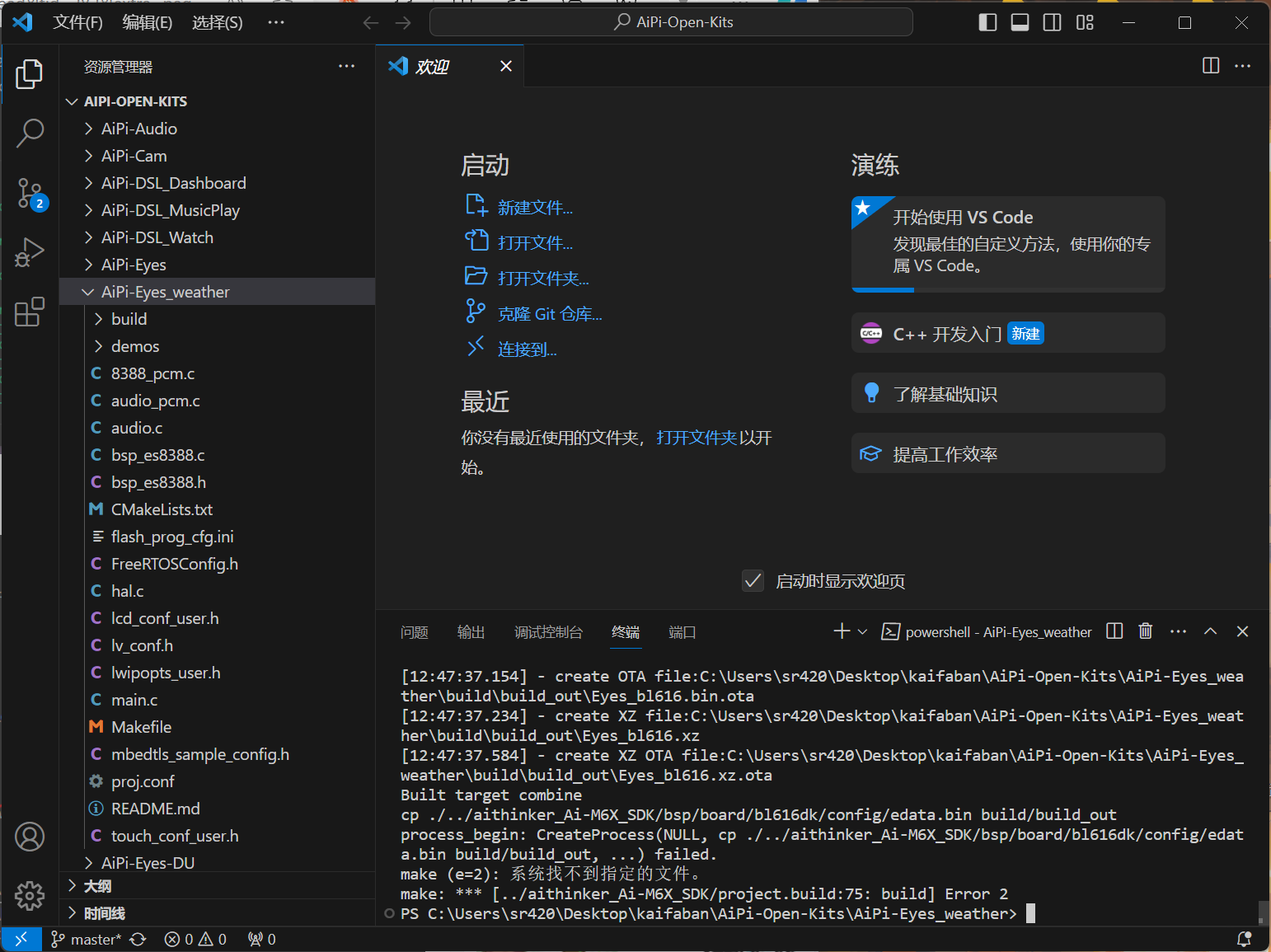Collapse the AiPi-Eyes_weather folder

[218, 292]
